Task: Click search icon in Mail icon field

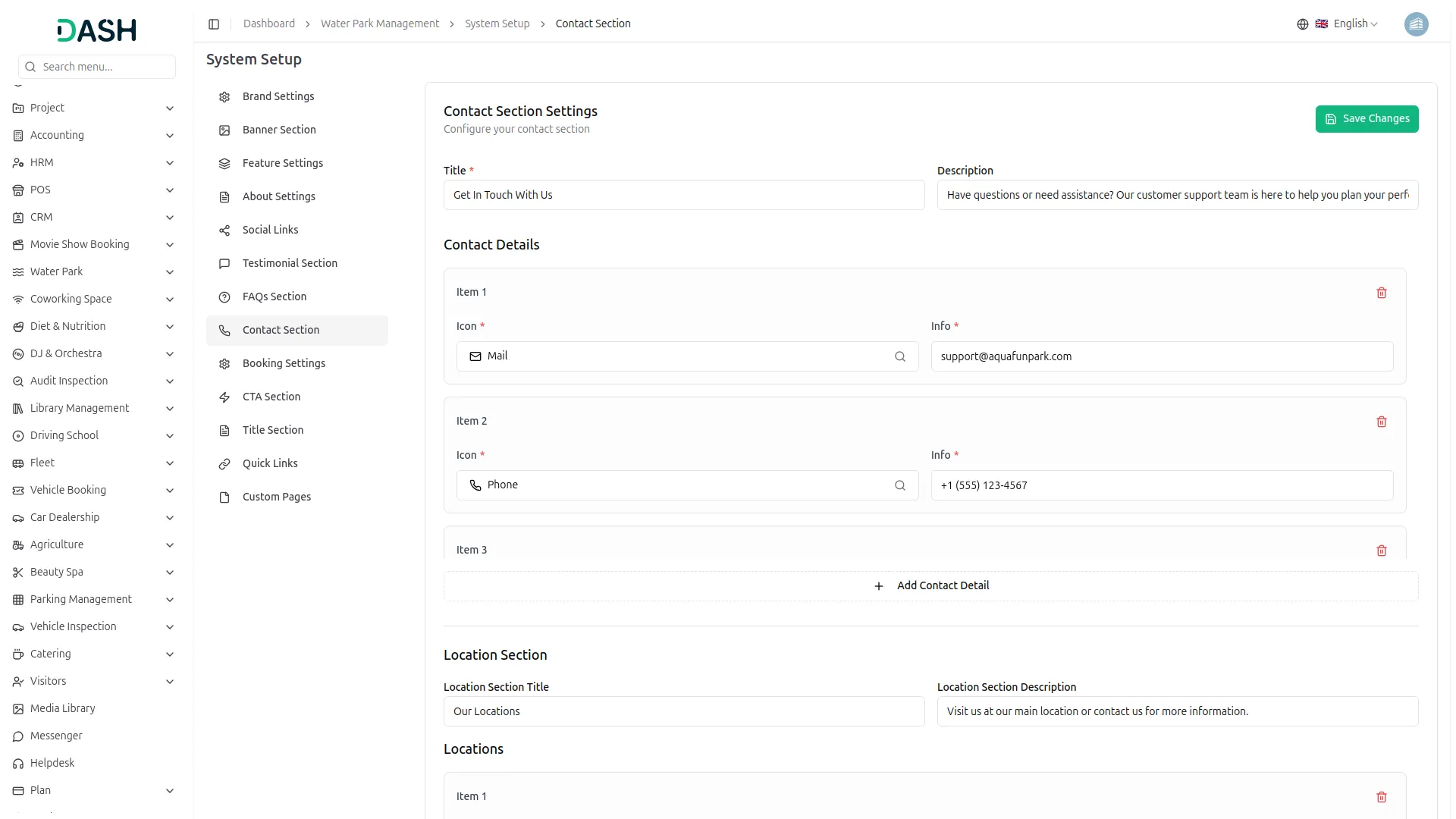Action: [x=899, y=356]
